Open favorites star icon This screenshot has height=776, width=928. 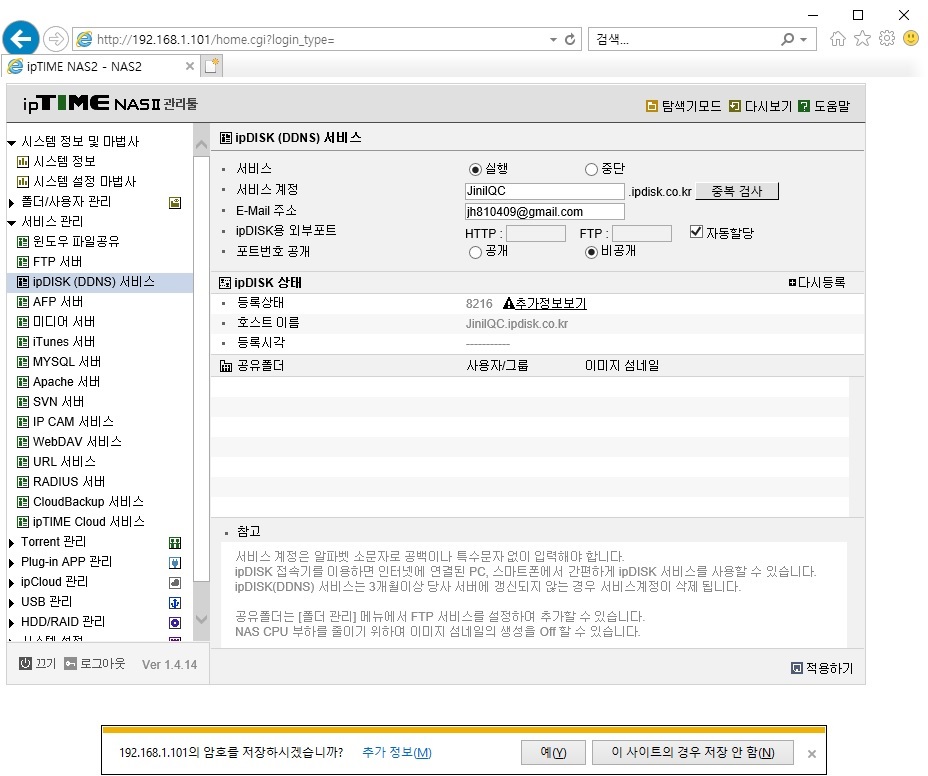click(862, 38)
